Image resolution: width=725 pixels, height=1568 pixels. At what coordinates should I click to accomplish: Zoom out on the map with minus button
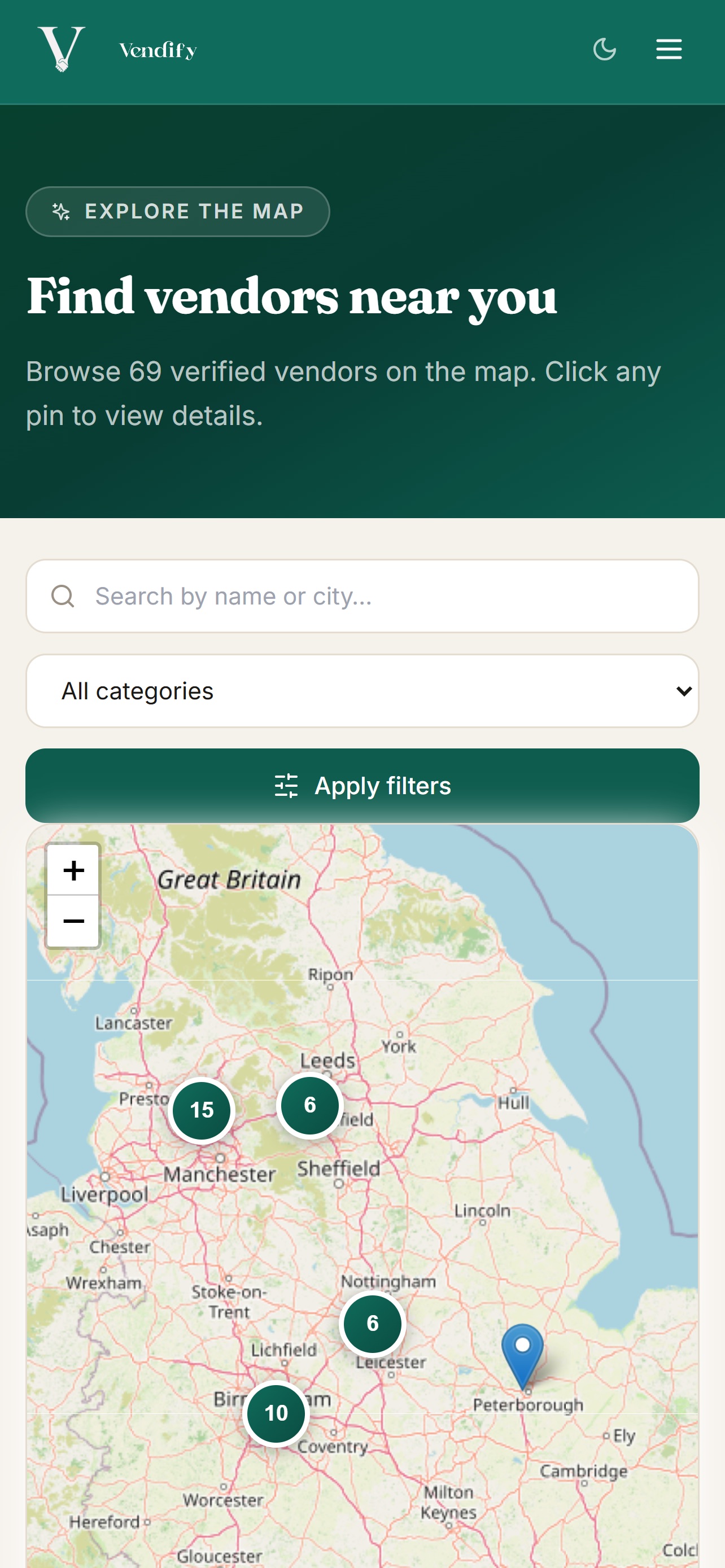coord(73,921)
